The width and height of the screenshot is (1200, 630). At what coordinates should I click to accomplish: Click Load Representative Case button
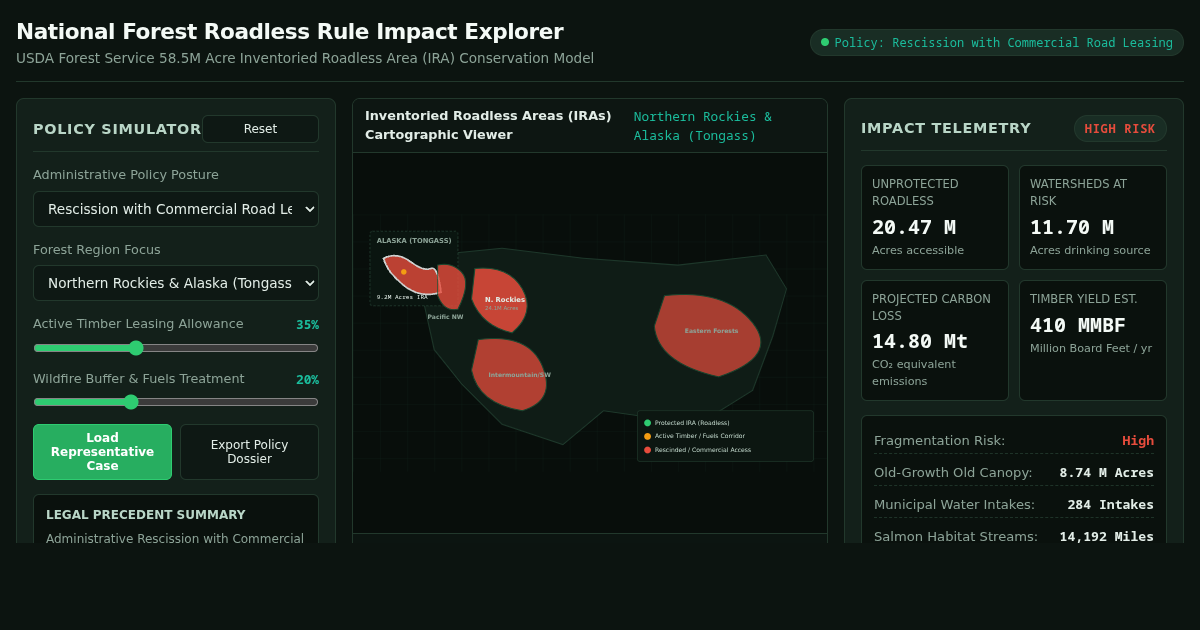pyautogui.click(x=102, y=452)
